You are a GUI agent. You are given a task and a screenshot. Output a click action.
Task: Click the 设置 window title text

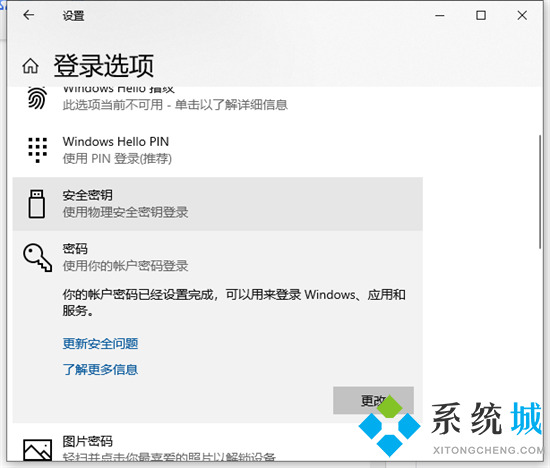(x=73, y=16)
